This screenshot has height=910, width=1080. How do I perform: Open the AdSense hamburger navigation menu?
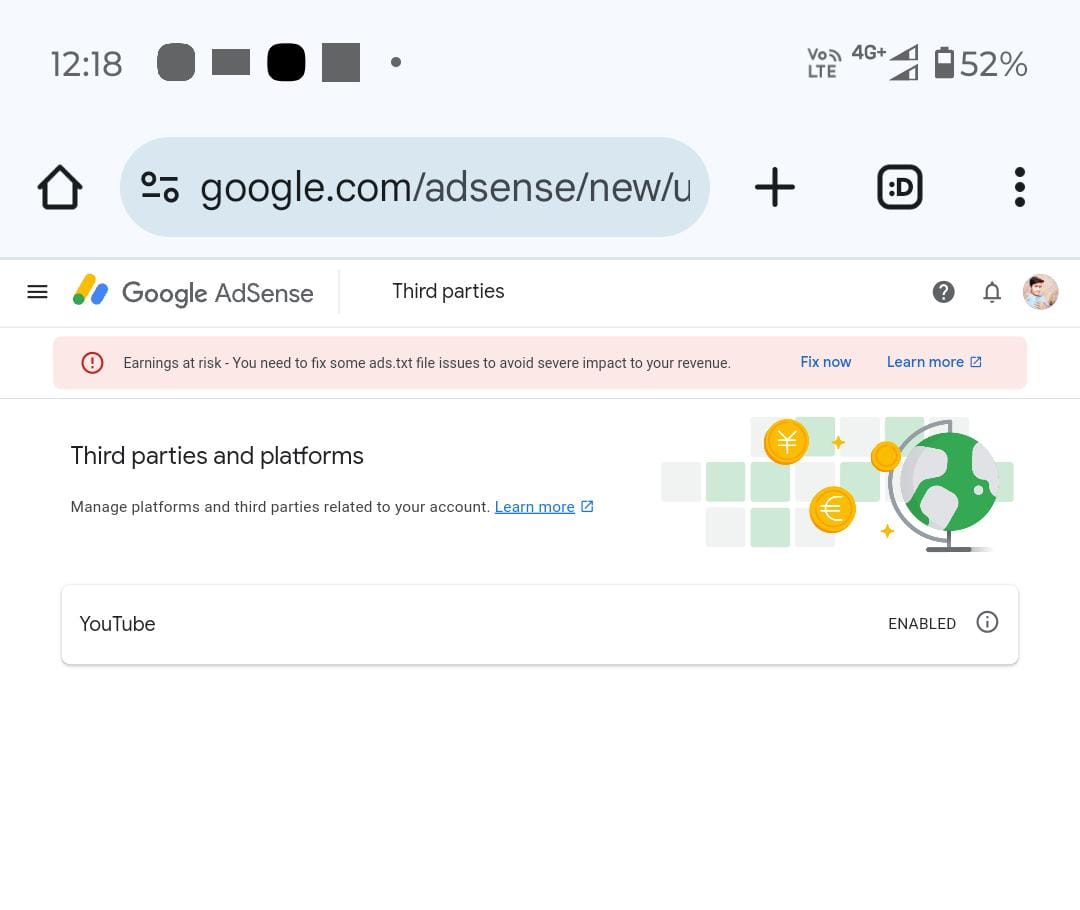coord(37,292)
